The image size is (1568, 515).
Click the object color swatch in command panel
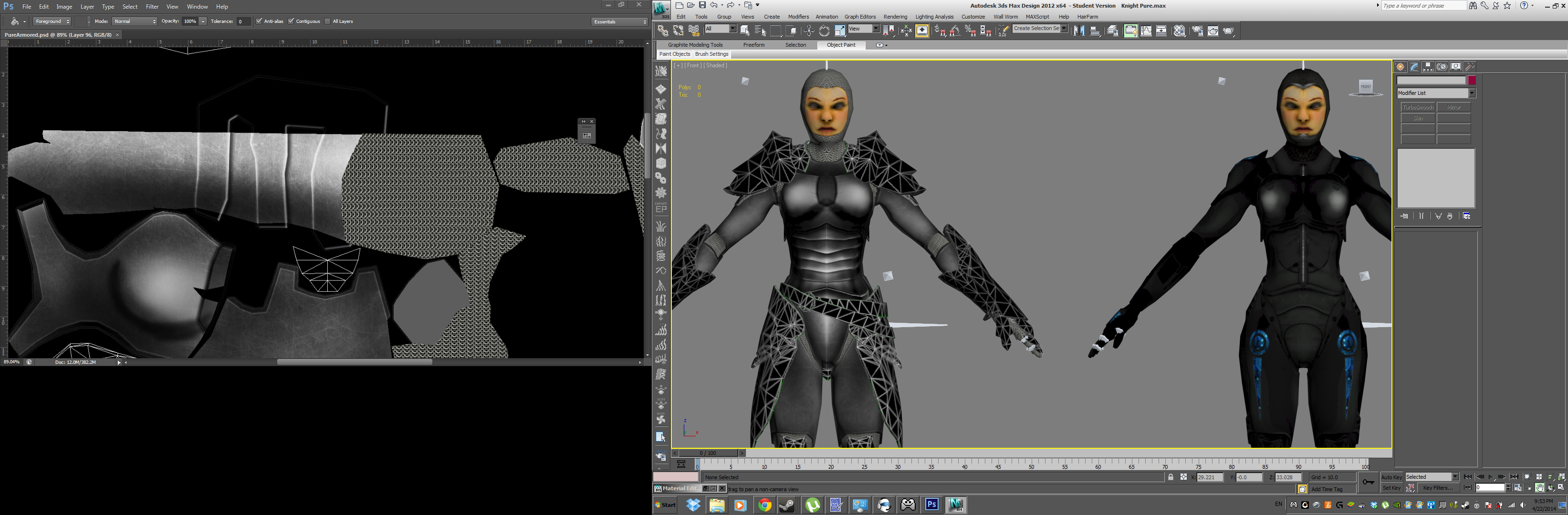[x=1472, y=80]
